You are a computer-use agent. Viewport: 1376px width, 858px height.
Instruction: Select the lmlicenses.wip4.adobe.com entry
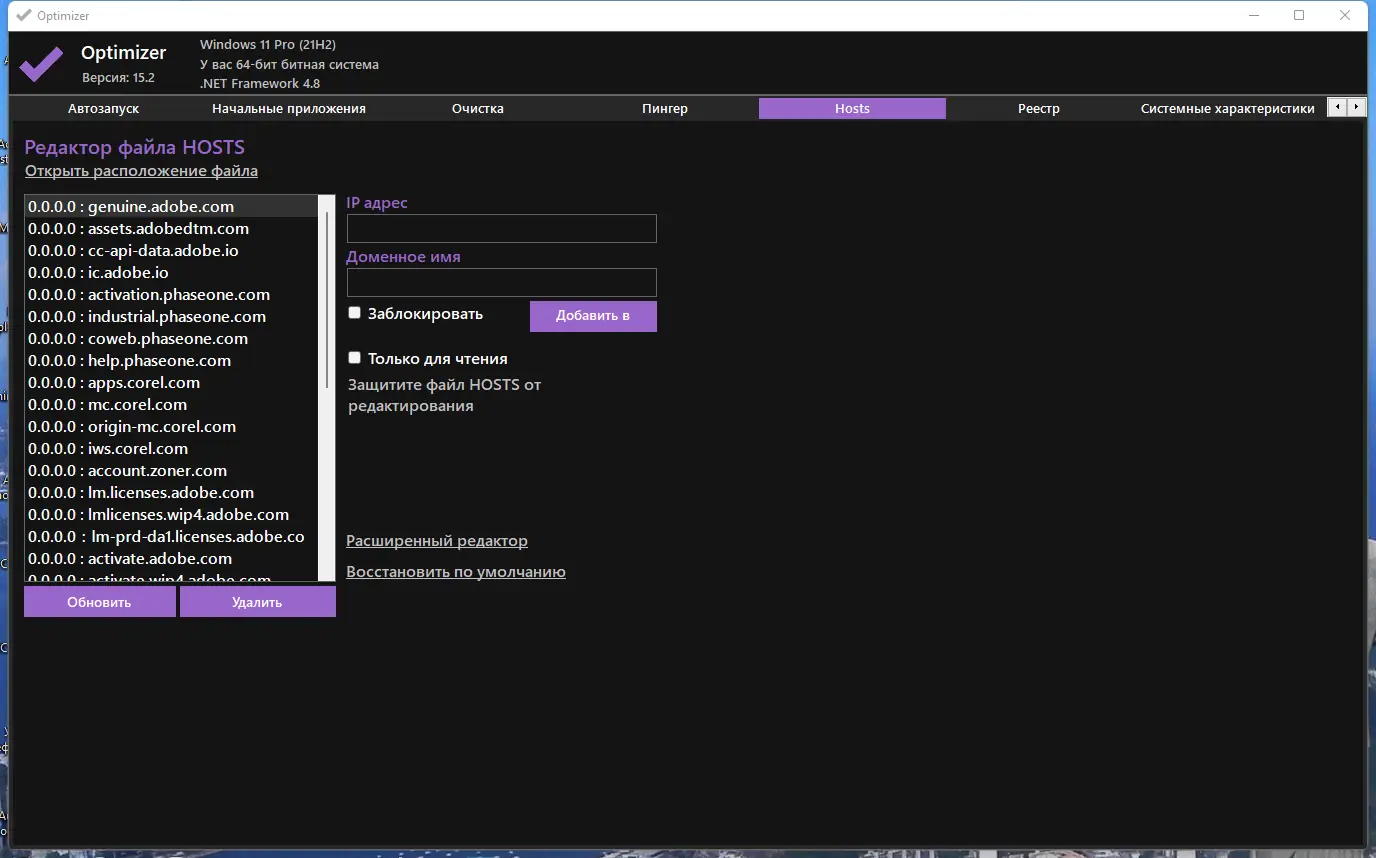171,514
